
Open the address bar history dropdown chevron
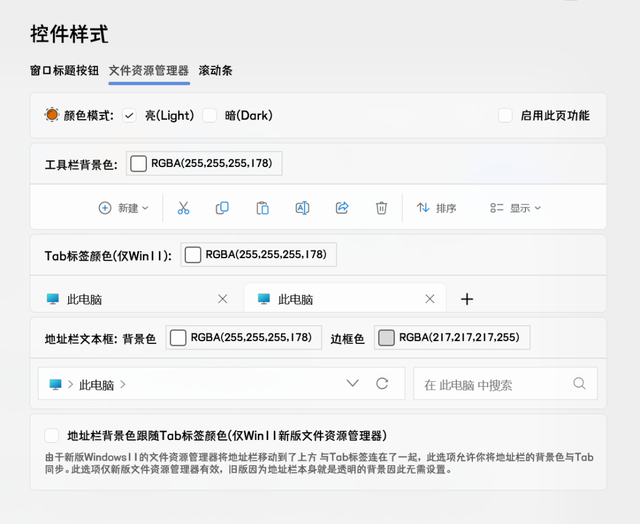pyautogui.click(x=352, y=383)
